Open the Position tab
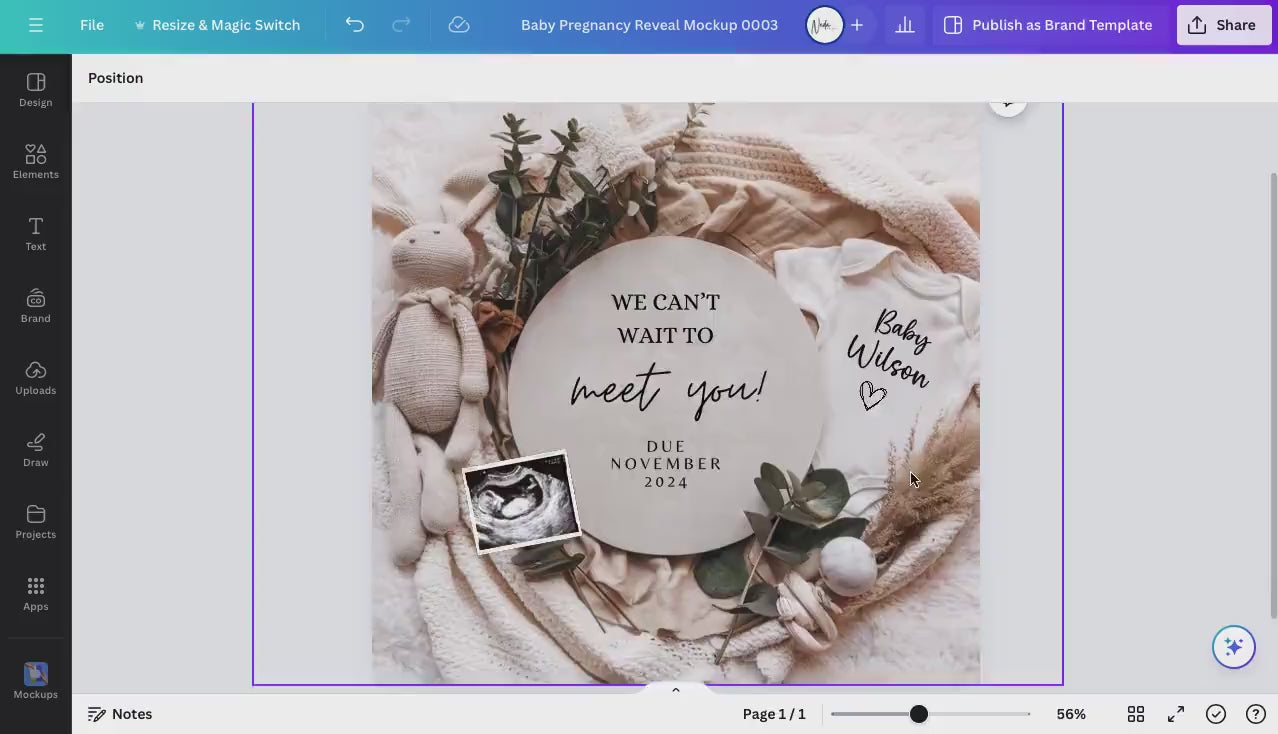The width and height of the screenshot is (1278, 734). (x=115, y=78)
